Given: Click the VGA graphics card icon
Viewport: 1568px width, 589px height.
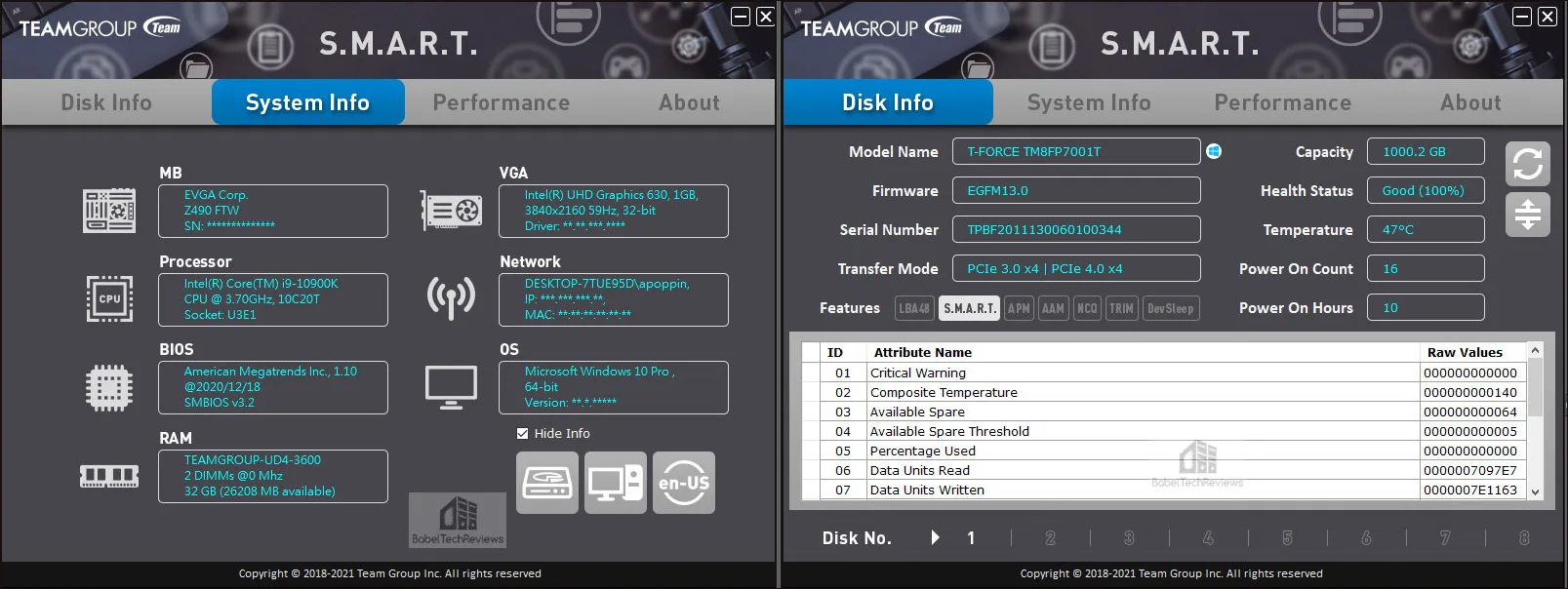Looking at the screenshot, I should tap(451, 210).
